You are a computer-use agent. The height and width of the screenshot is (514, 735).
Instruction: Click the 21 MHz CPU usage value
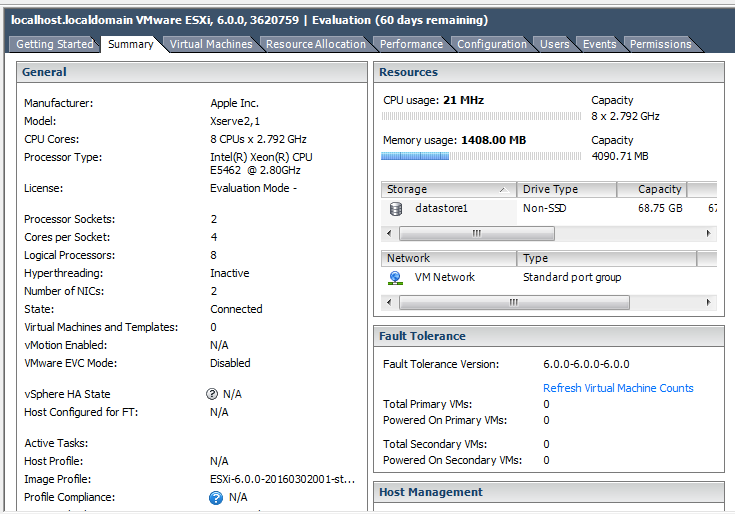(x=464, y=100)
